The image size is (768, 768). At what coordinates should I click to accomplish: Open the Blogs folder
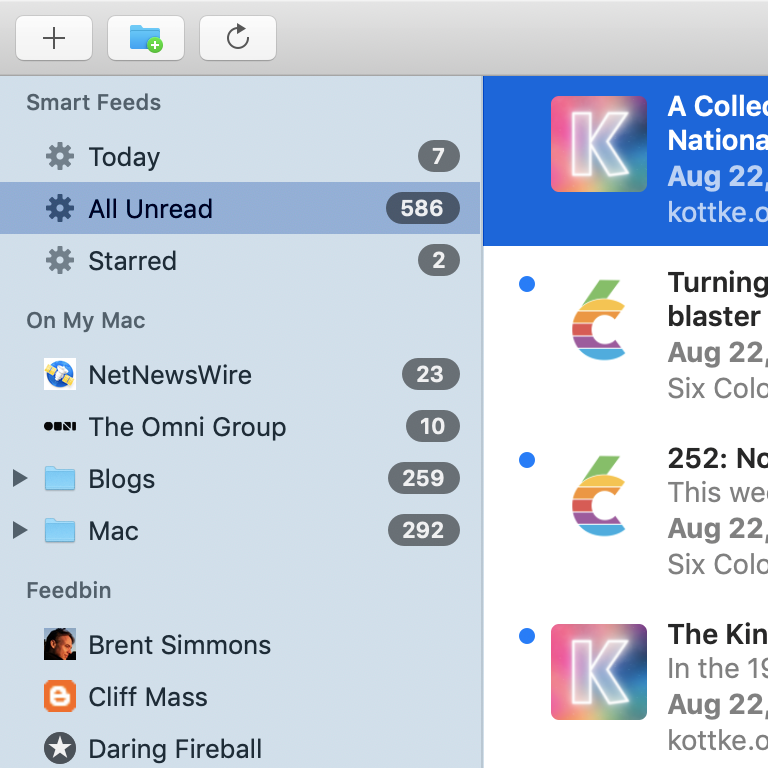(x=121, y=479)
